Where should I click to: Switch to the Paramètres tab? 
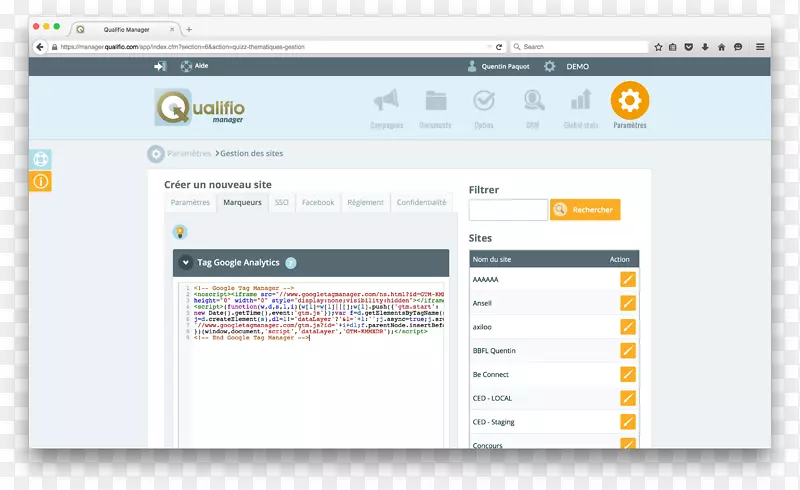coord(190,203)
